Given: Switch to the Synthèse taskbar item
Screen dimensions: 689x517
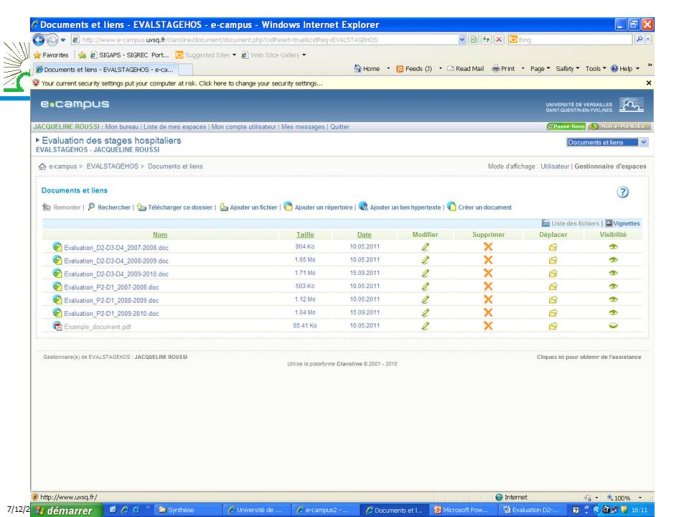Looking at the screenshot, I should pos(187,510).
